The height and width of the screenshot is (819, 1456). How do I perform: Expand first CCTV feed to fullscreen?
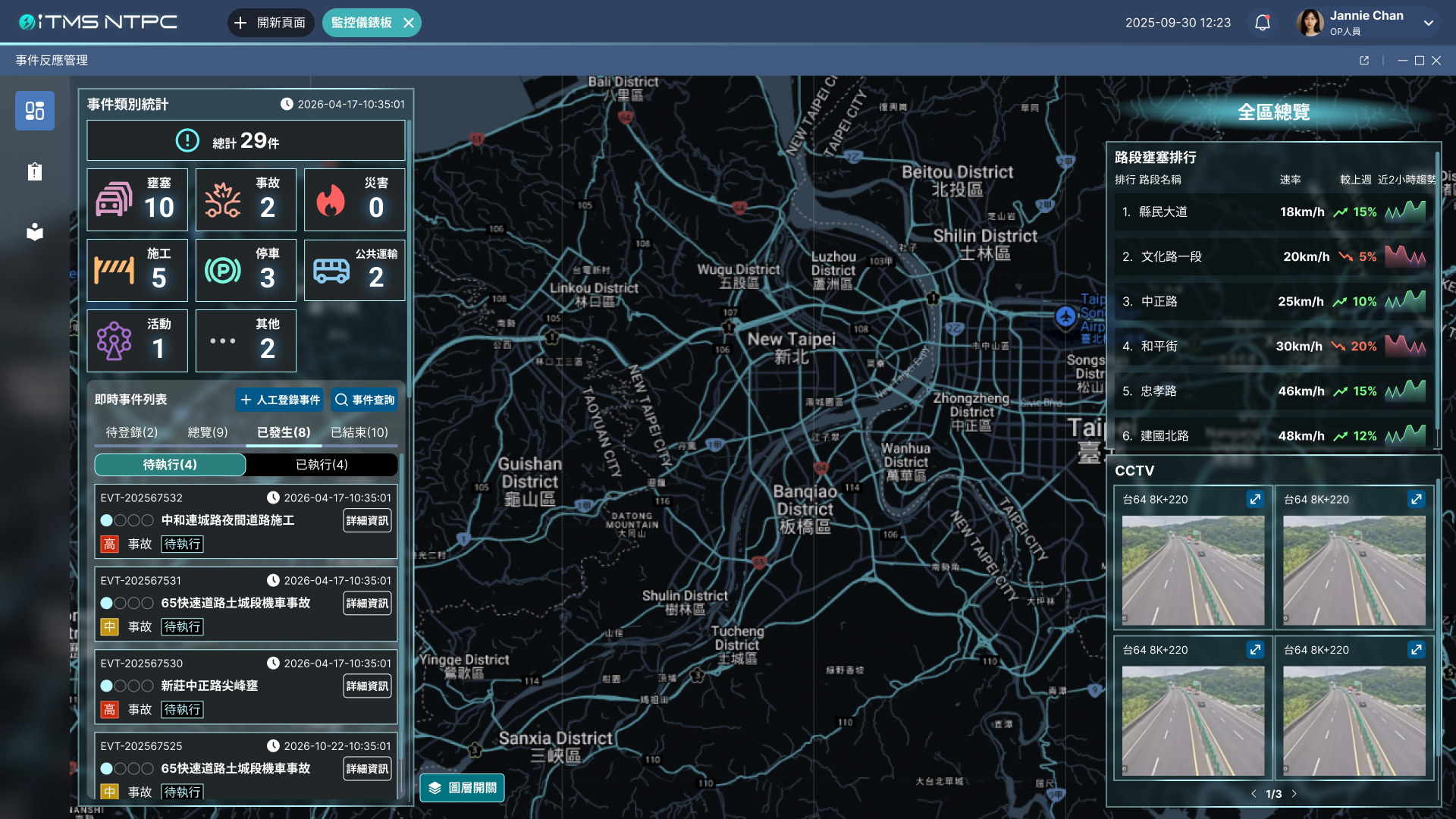[1255, 499]
